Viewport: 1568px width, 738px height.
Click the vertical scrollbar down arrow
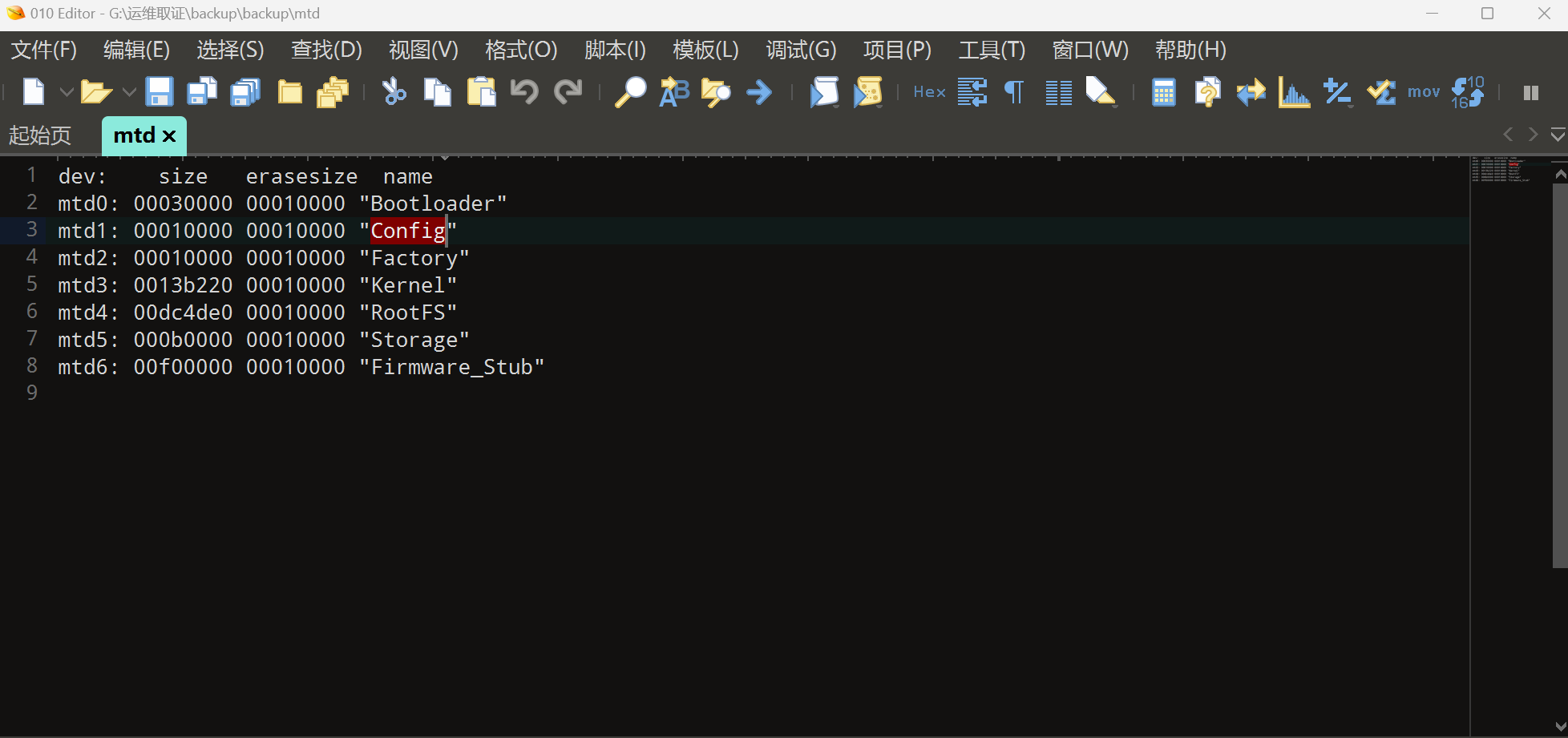pos(1560,727)
